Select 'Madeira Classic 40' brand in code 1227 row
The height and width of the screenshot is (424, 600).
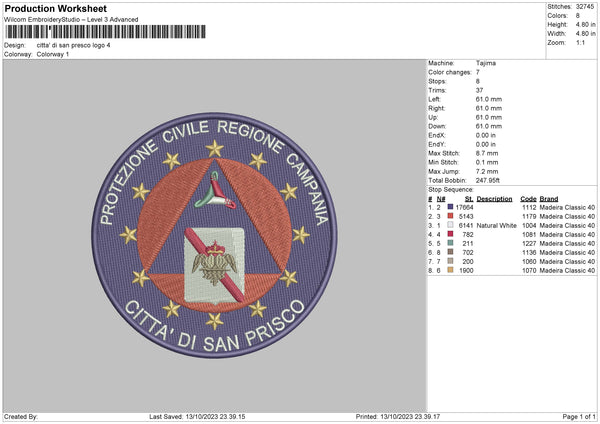point(567,243)
